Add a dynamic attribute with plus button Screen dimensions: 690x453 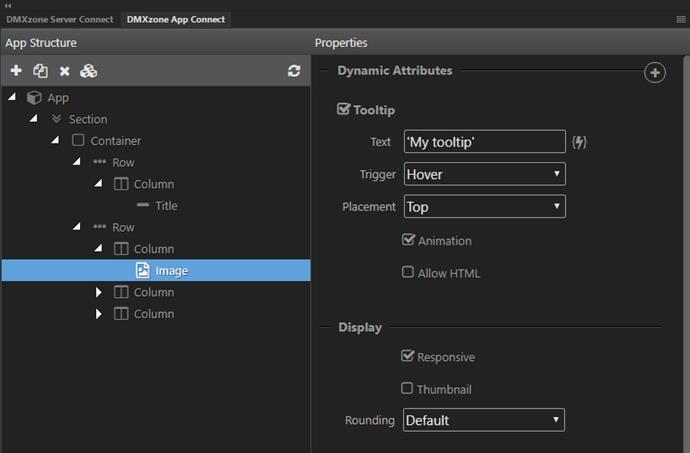pyautogui.click(x=654, y=73)
